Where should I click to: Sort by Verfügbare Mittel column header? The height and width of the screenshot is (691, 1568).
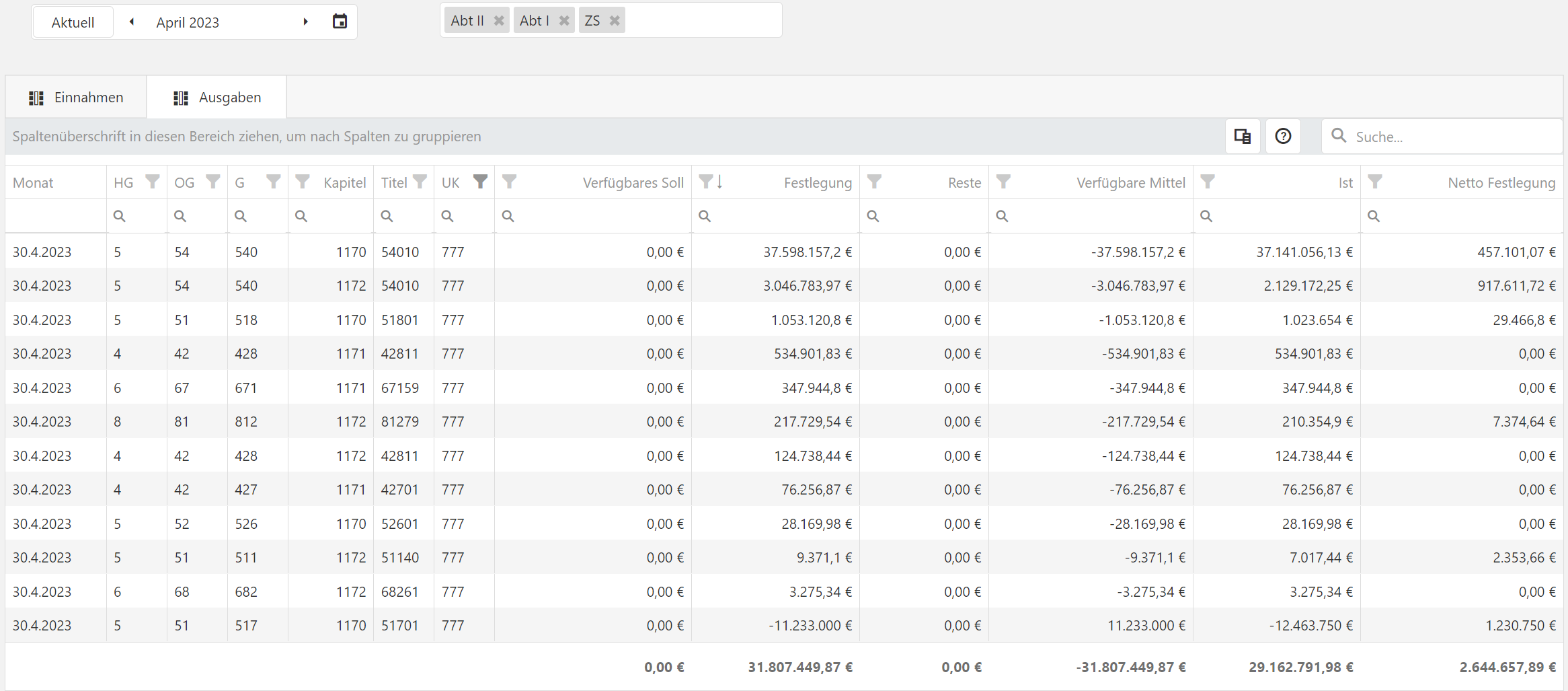(1131, 183)
